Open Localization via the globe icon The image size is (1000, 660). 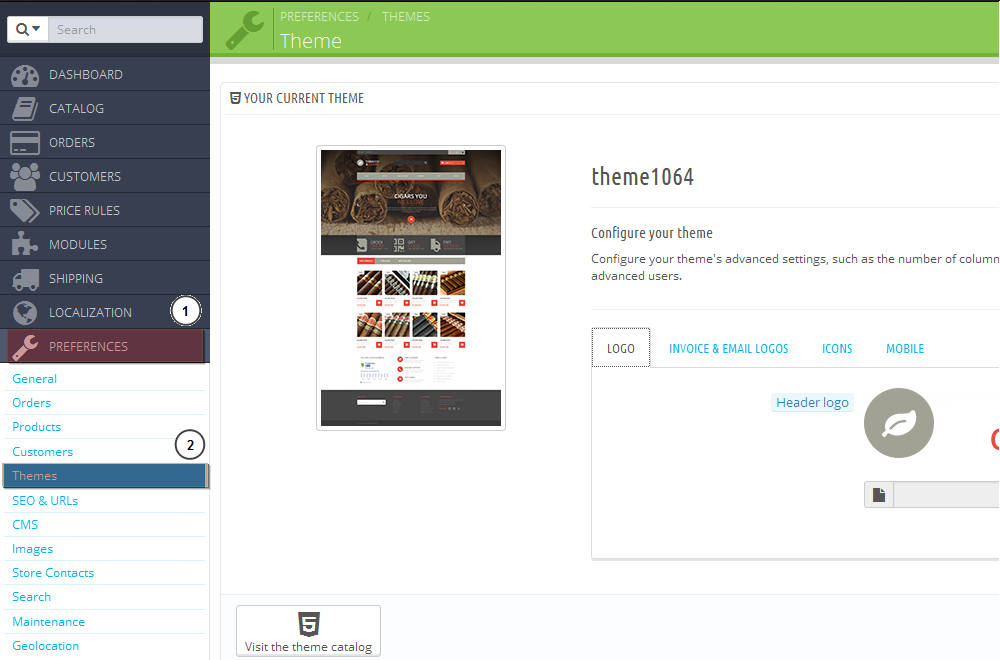(x=24, y=312)
